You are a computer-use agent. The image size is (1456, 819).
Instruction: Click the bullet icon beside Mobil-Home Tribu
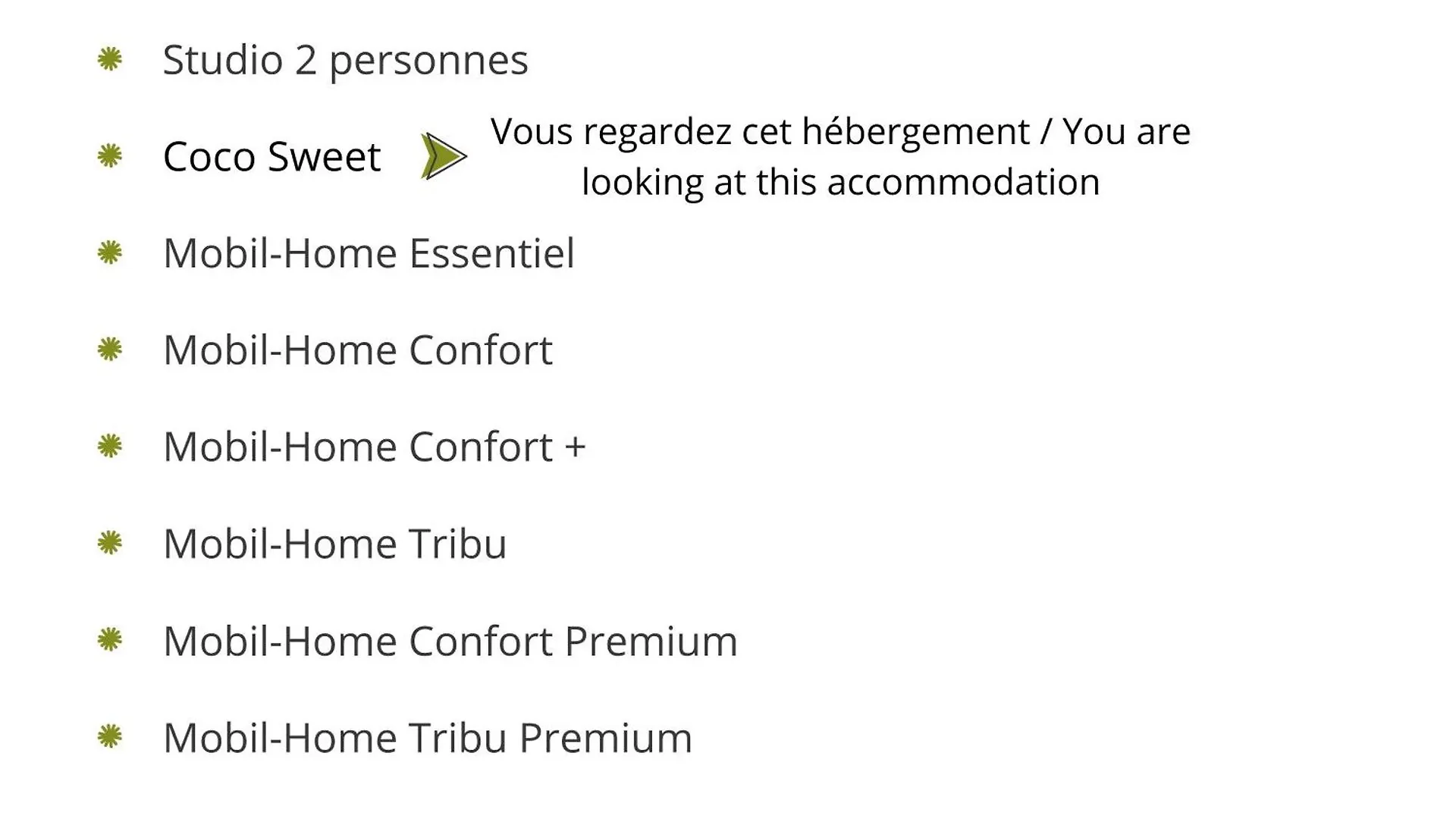coord(110,543)
